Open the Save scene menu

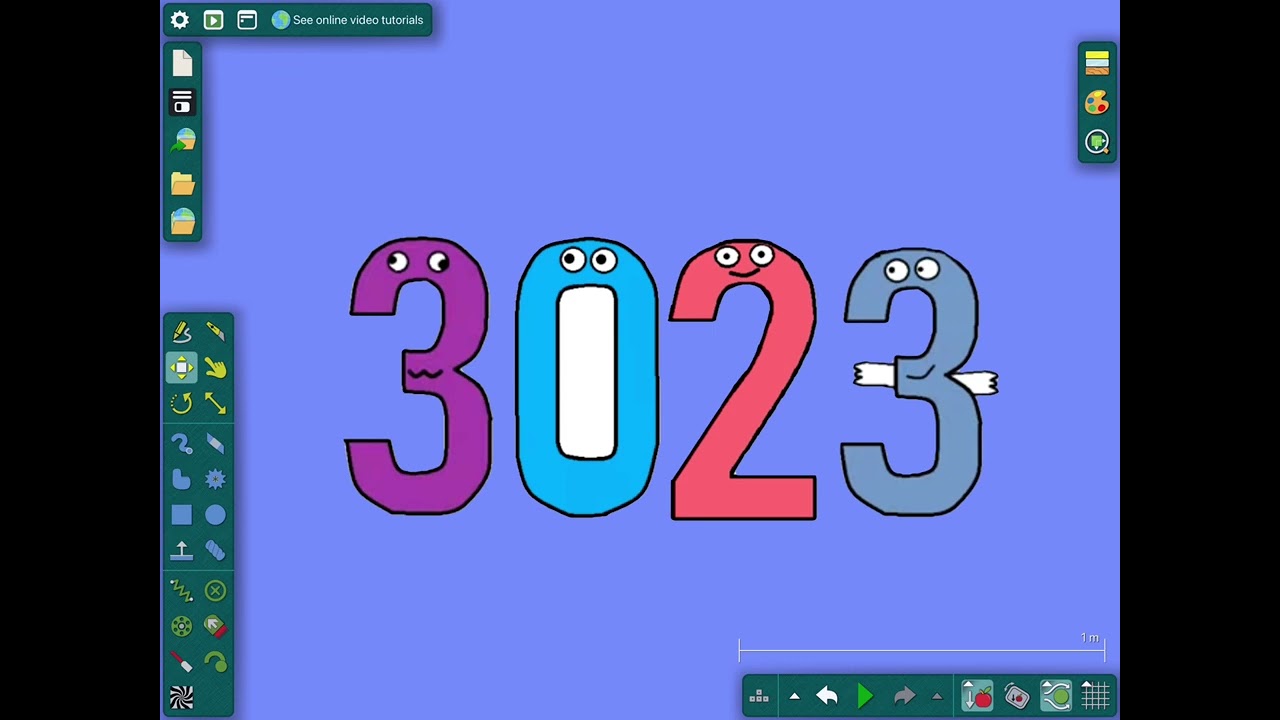click(x=182, y=102)
